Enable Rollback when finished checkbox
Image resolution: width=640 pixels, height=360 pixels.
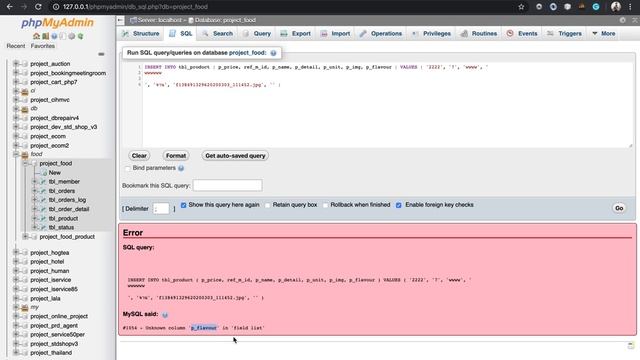[325, 205]
